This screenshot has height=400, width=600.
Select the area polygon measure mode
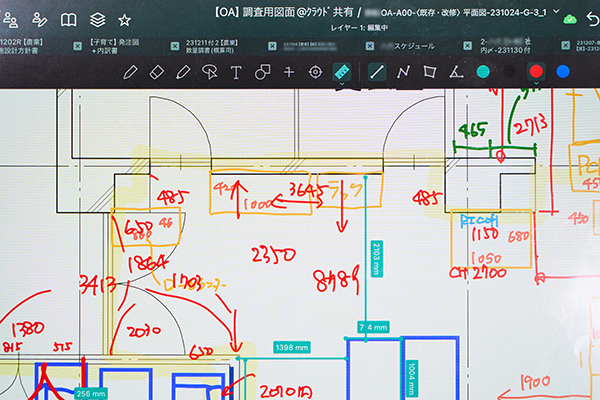click(430, 72)
